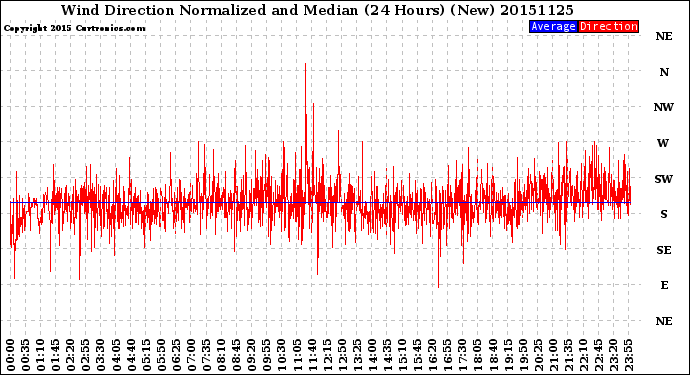Click the S axis label
Image resolution: width=690 pixels, height=375 pixels.
pyautogui.click(x=664, y=214)
